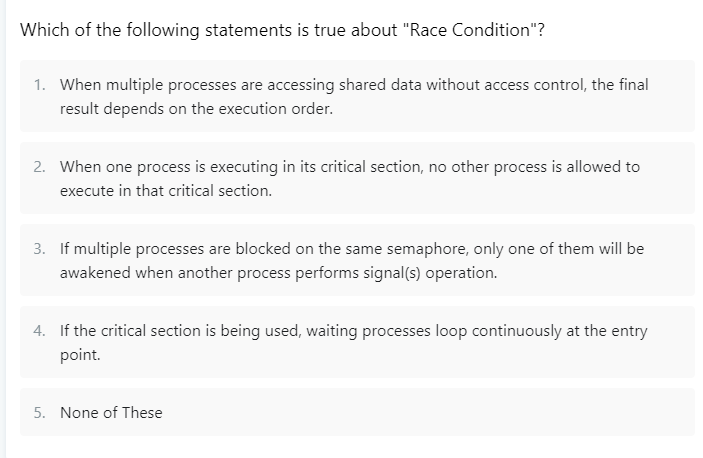Click the 'awakened when another process' line
This screenshot has width=703, height=458.
click(278, 273)
